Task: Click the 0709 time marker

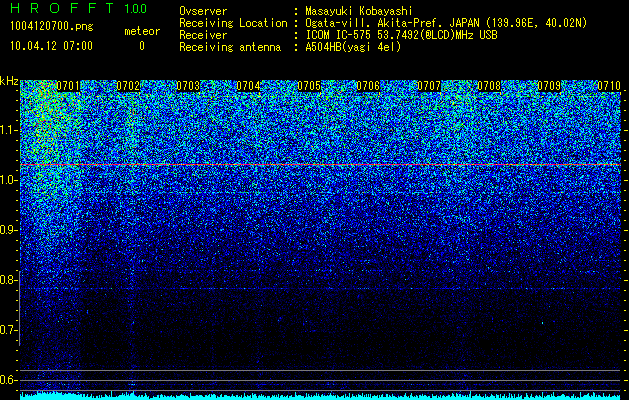Action: click(x=549, y=86)
